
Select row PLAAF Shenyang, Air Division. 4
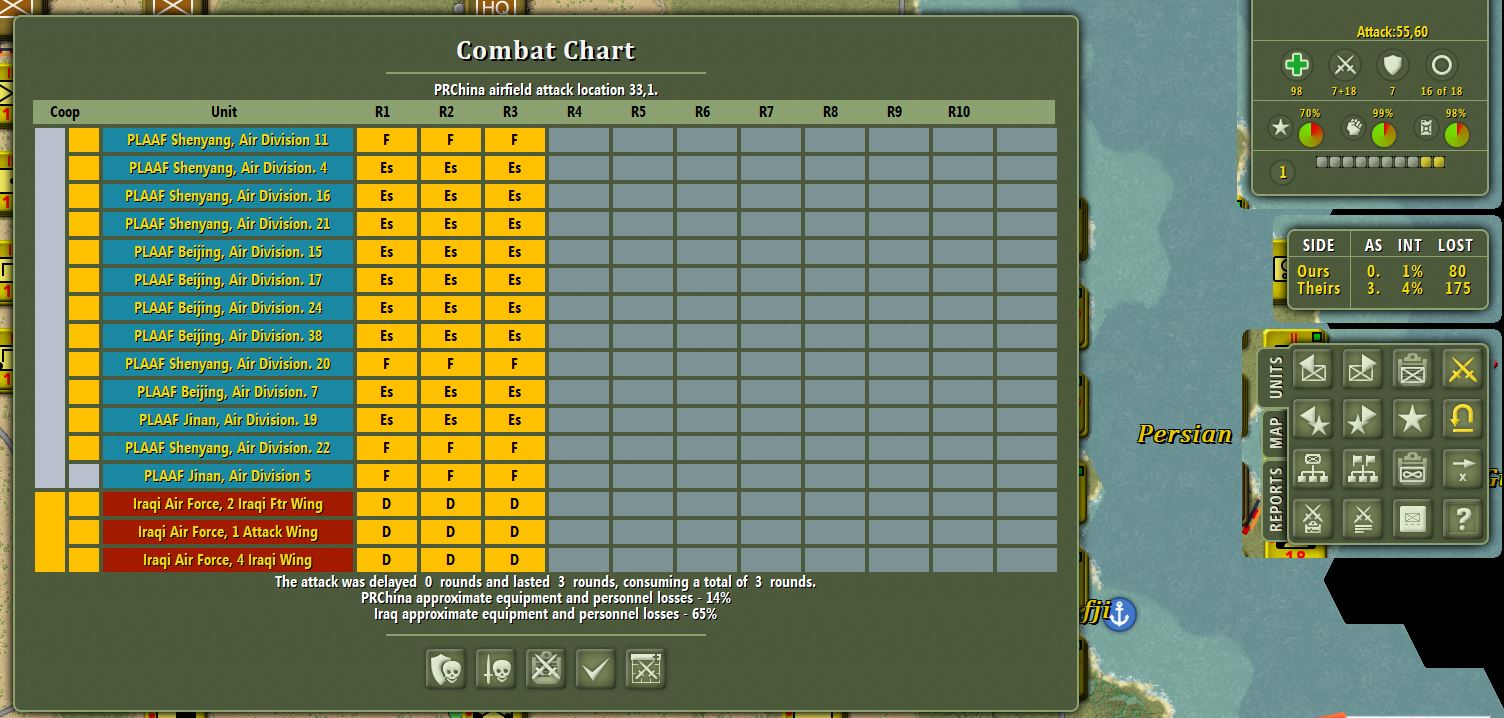coord(228,168)
